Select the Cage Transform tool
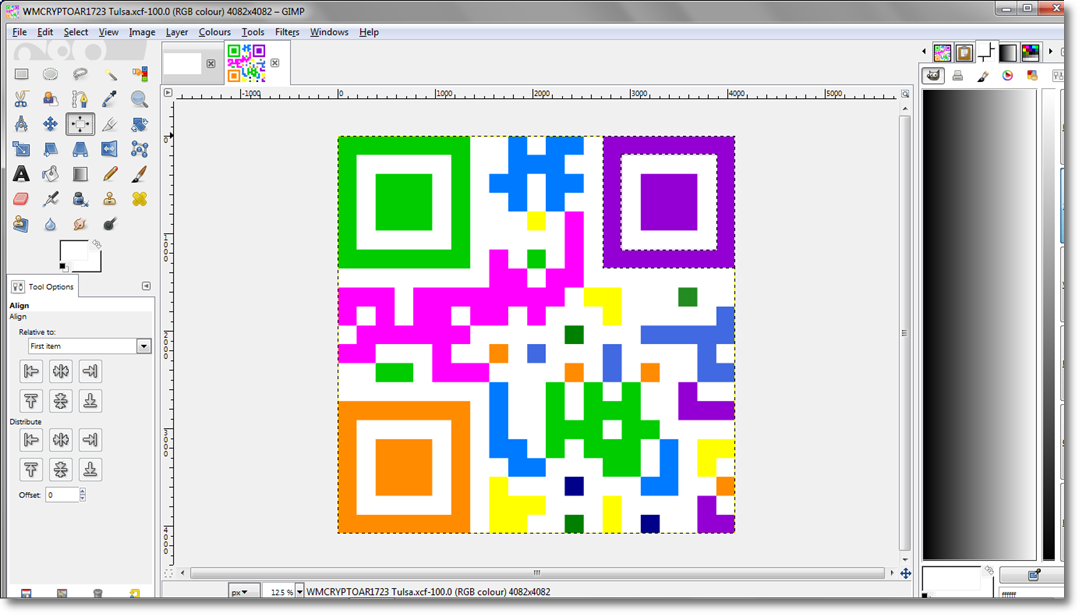The width and height of the screenshot is (1080, 615). pos(139,149)
